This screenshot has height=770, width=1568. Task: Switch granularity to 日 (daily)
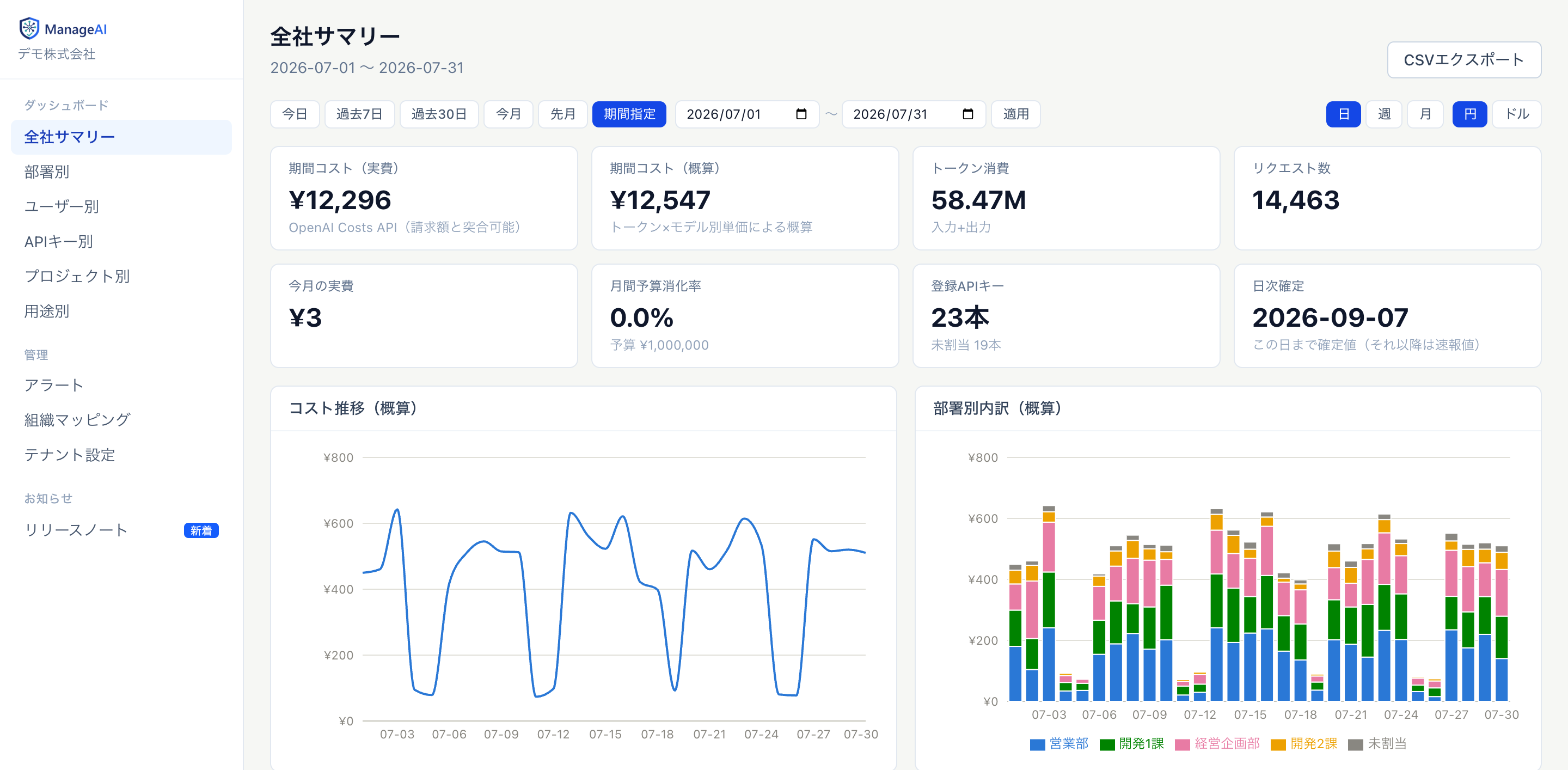tap(1343, 114)
